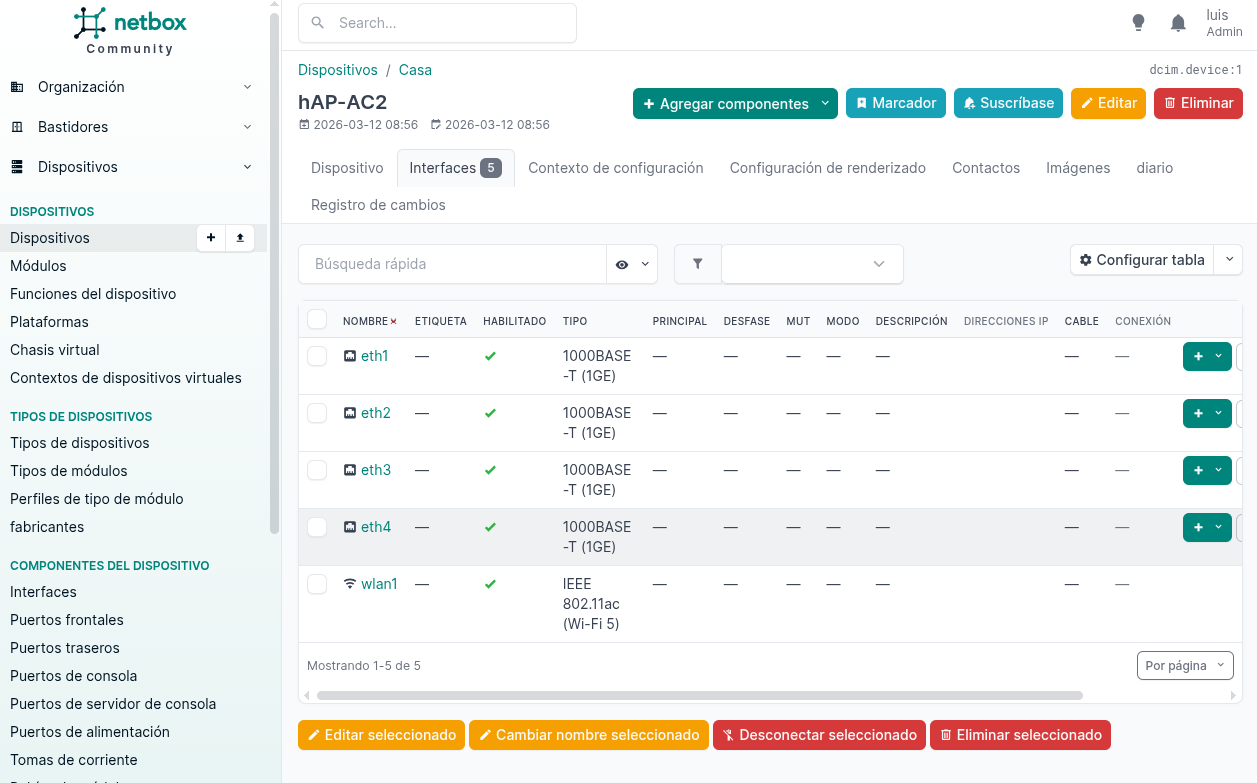Click the import devices upload icon
This screenshot has height=783, width=1257.
(x=240, y=238)
